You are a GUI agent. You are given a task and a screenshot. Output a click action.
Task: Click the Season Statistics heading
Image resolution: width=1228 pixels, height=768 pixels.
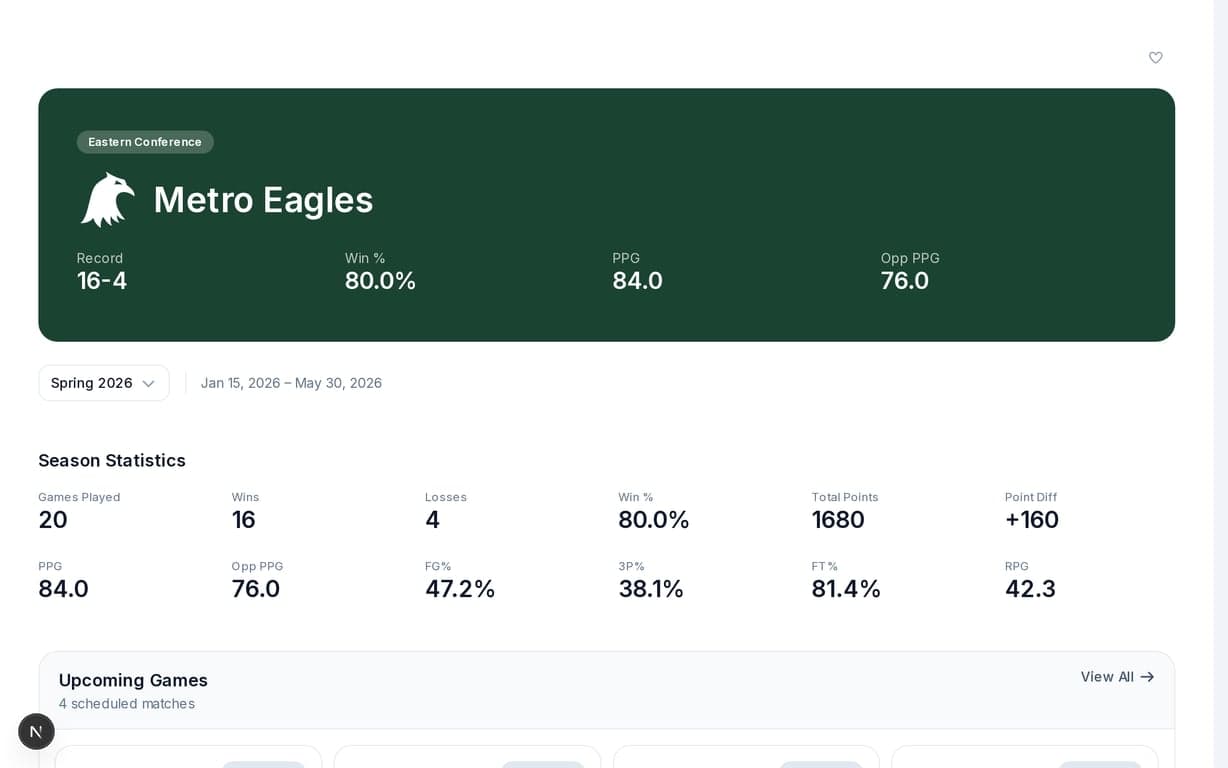click(x=112, y=460)
